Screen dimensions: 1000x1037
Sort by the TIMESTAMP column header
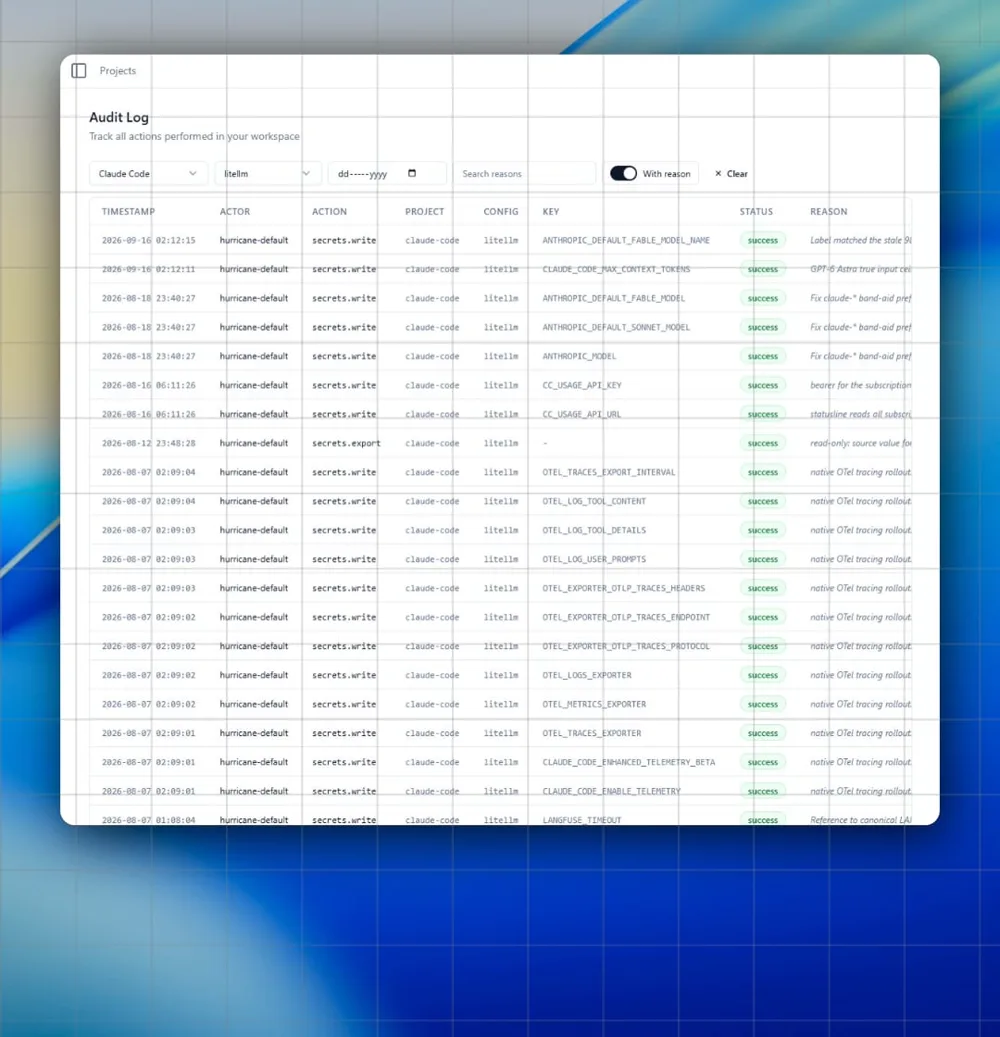click(x=128, y=212)
